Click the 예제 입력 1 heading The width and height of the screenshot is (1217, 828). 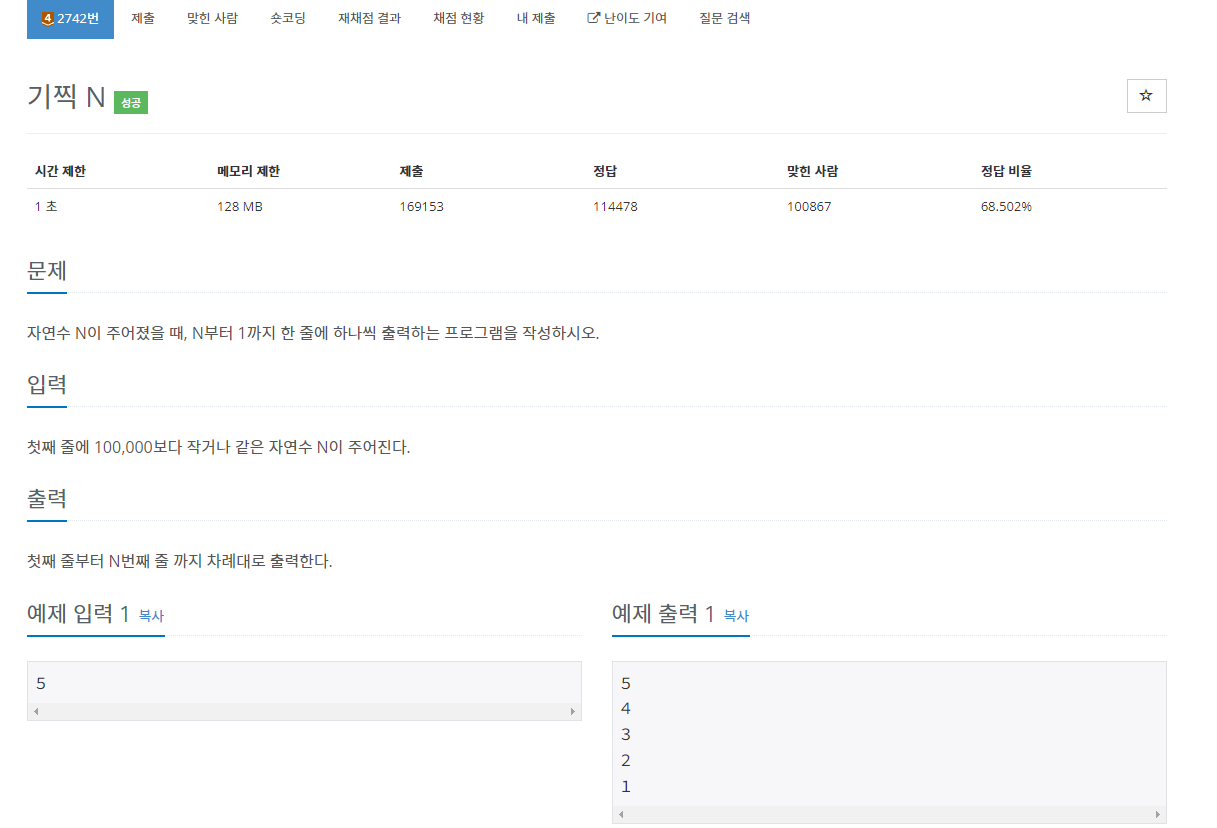tap(78, 613)
